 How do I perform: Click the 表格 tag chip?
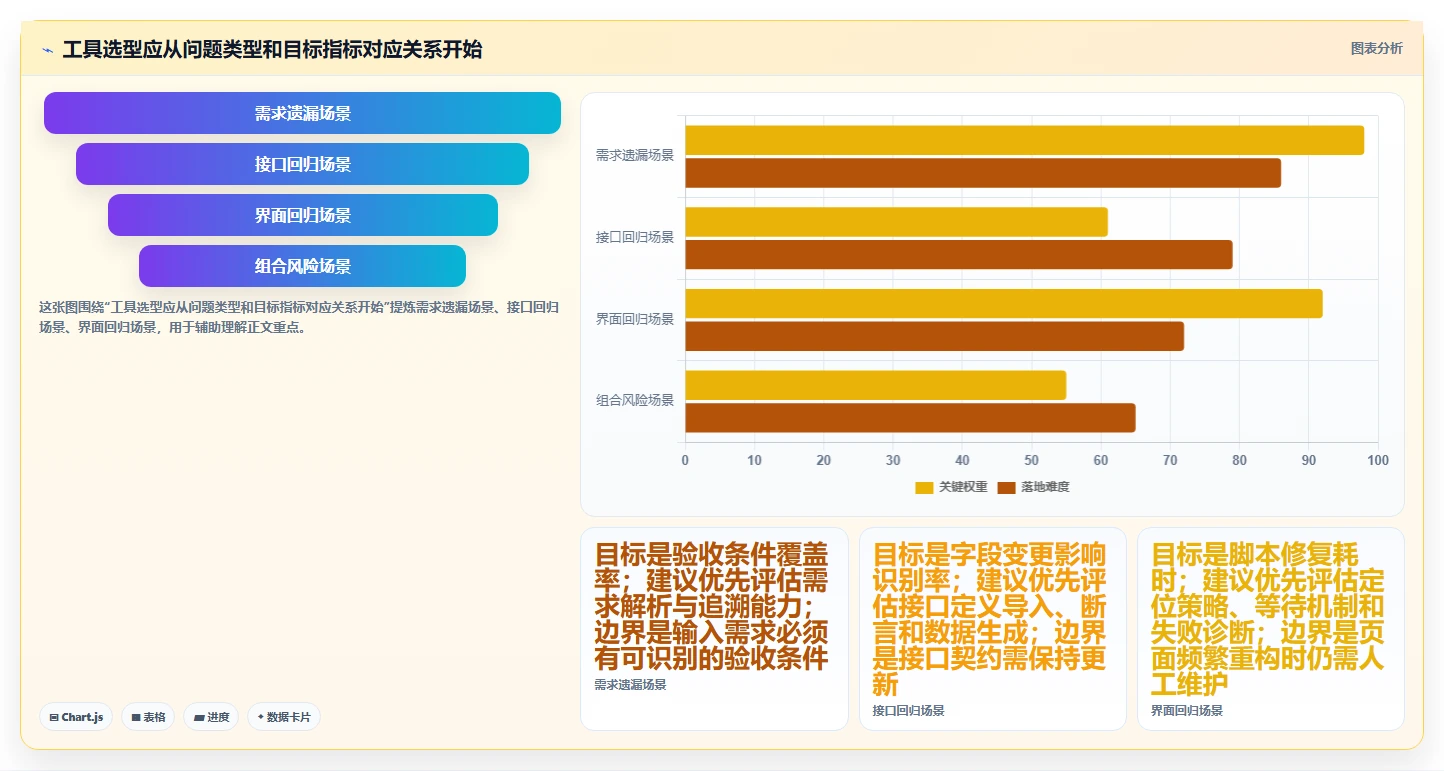[148, 717]
